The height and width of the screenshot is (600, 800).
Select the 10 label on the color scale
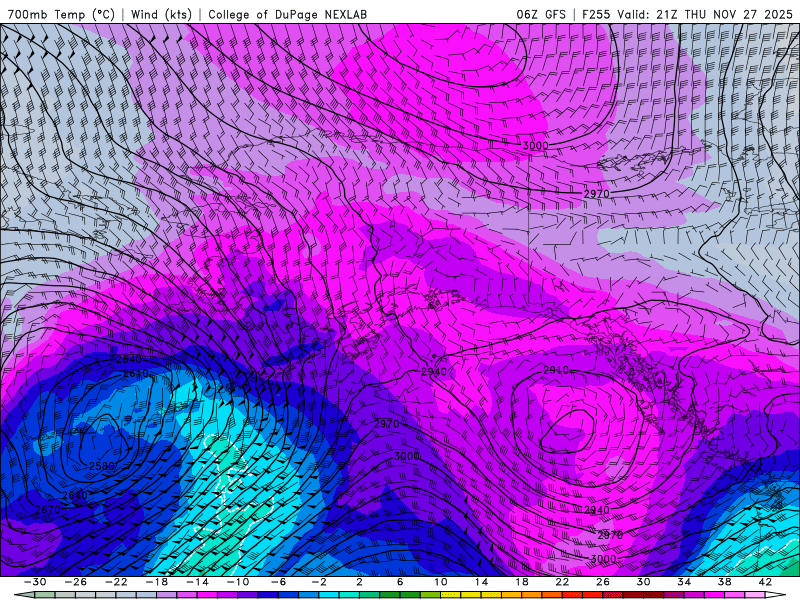point(440,582)
